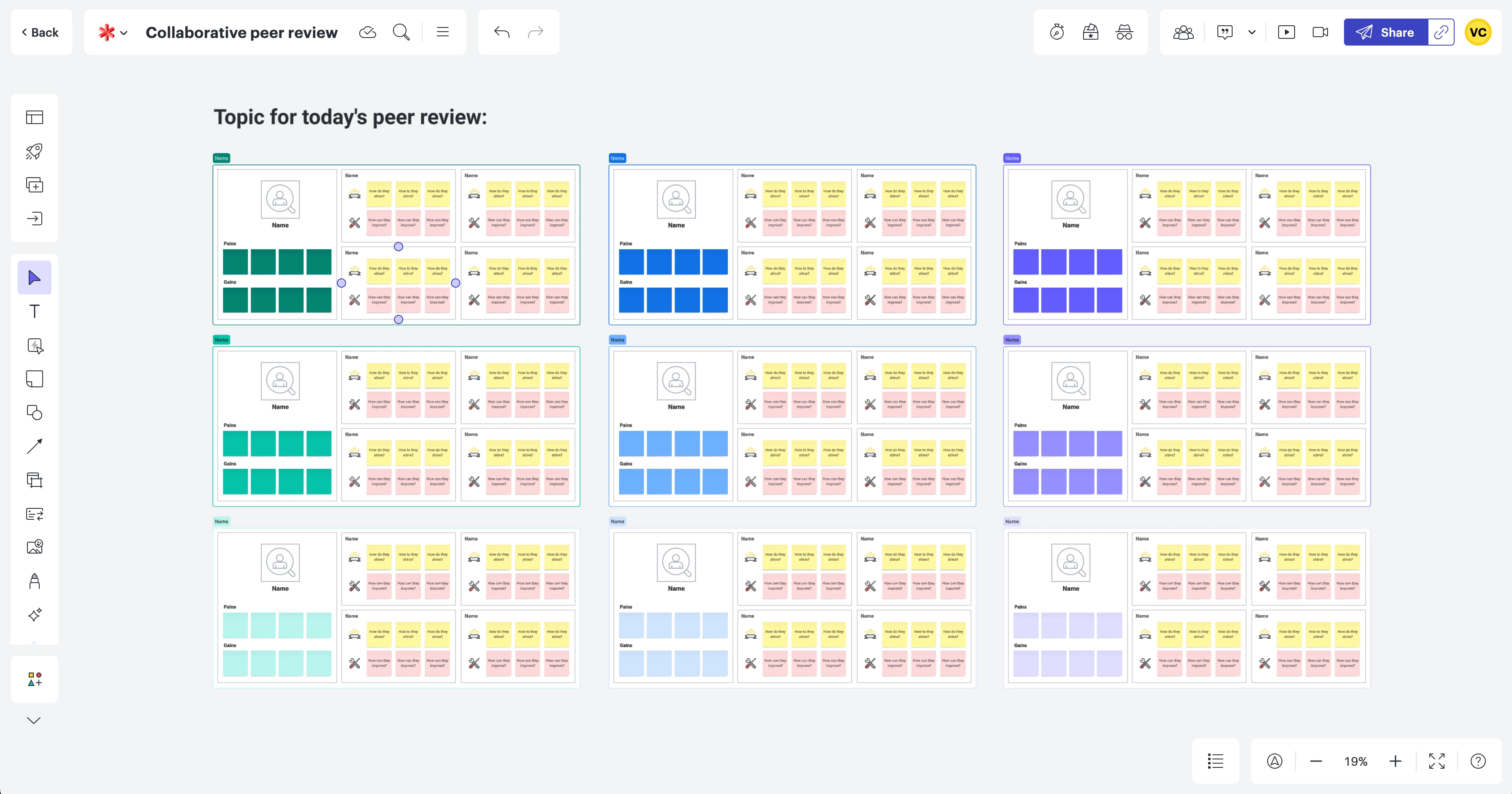Image resolution: width=1512 pixels, height=794 pixels.
Task: Start presentation with play icon
Action: coord(1286,32)
